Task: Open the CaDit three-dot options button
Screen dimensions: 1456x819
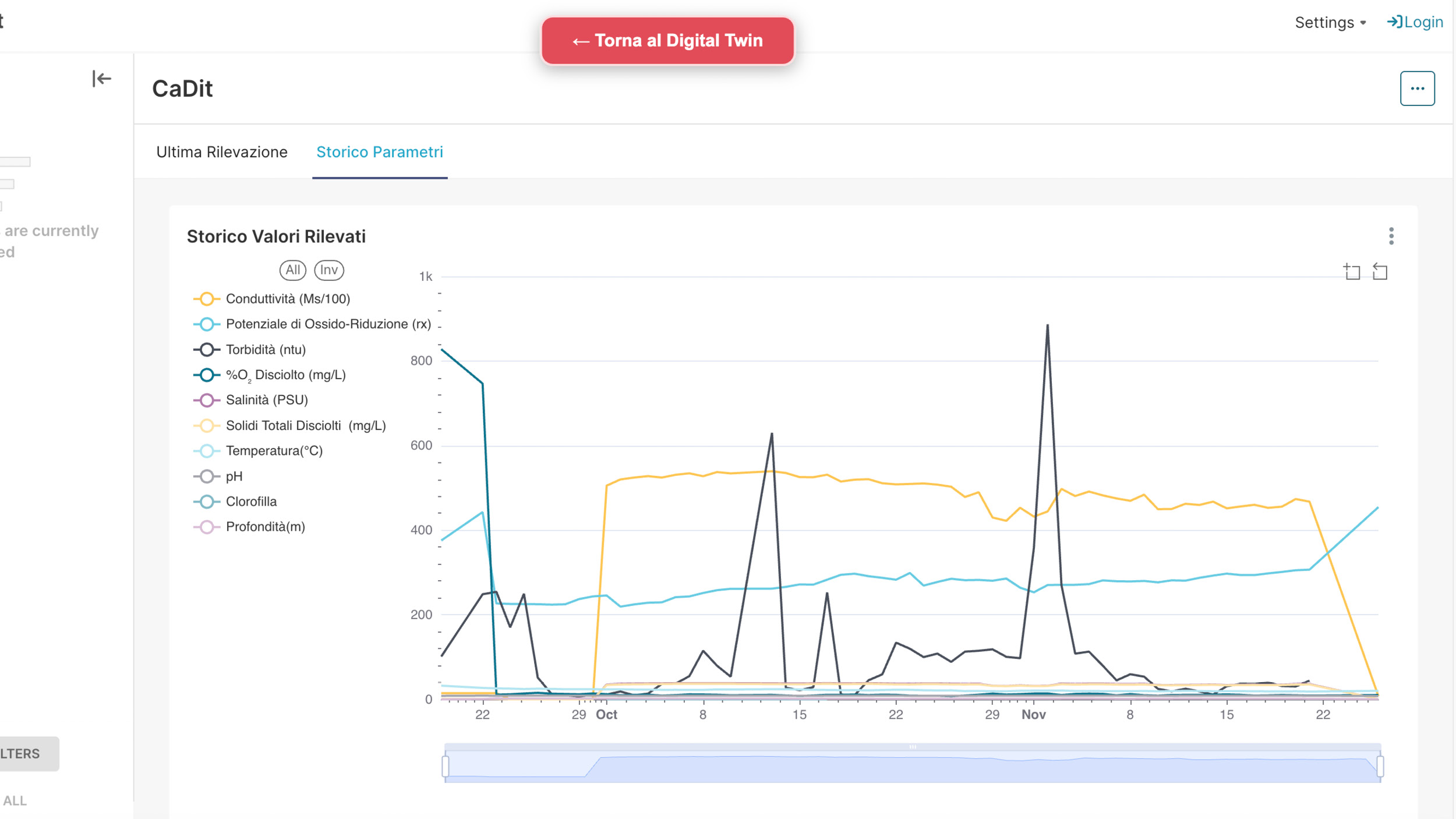Action: coord(1417,89)
